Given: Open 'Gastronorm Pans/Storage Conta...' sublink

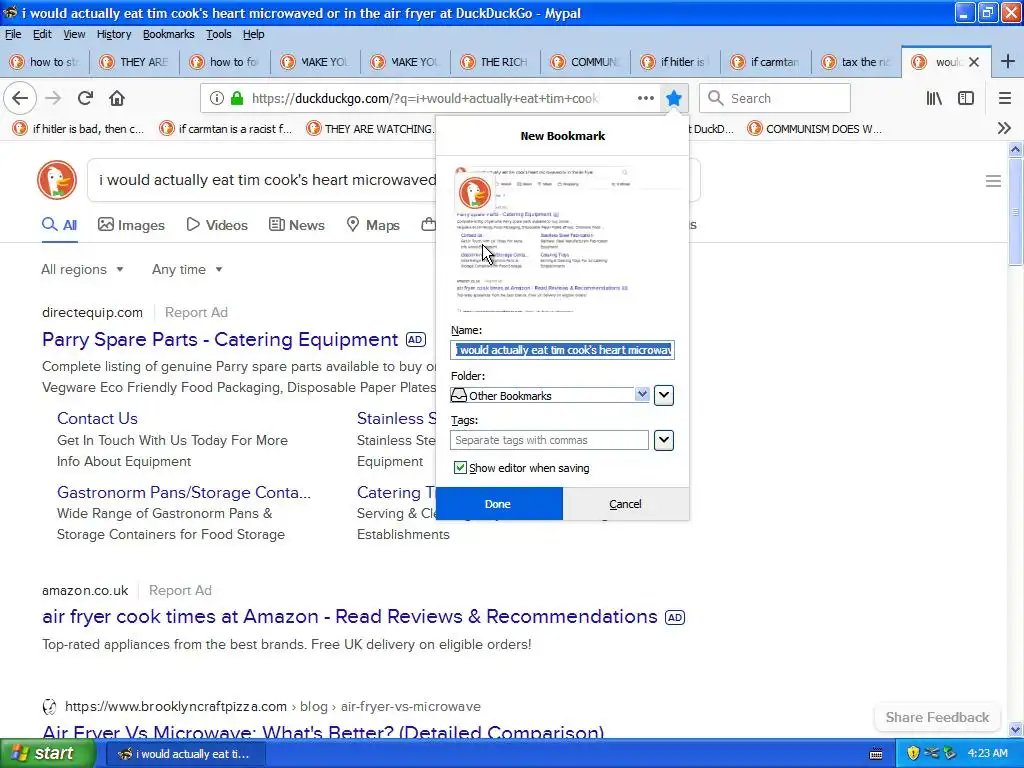Looking at the screenshot, I should point(184,492).
